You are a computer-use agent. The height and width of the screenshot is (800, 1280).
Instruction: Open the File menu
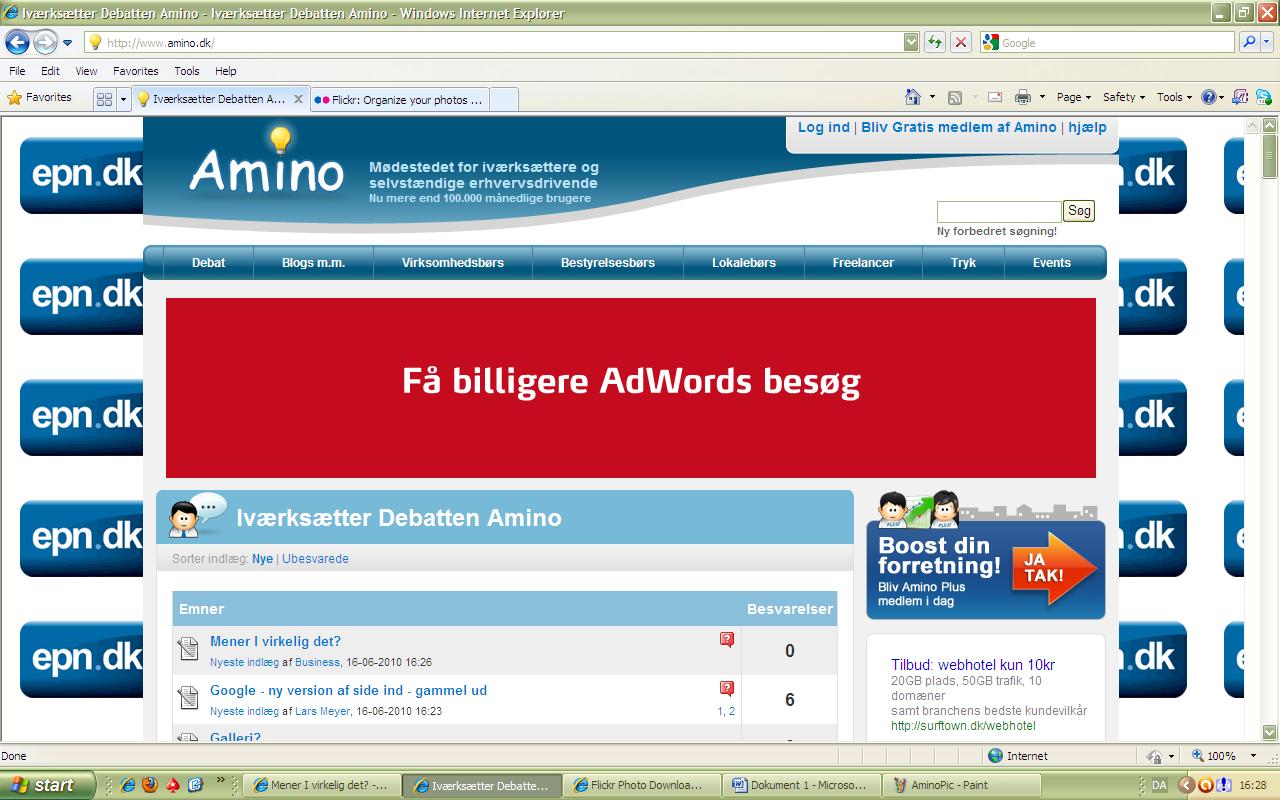(x=17, y=71)
